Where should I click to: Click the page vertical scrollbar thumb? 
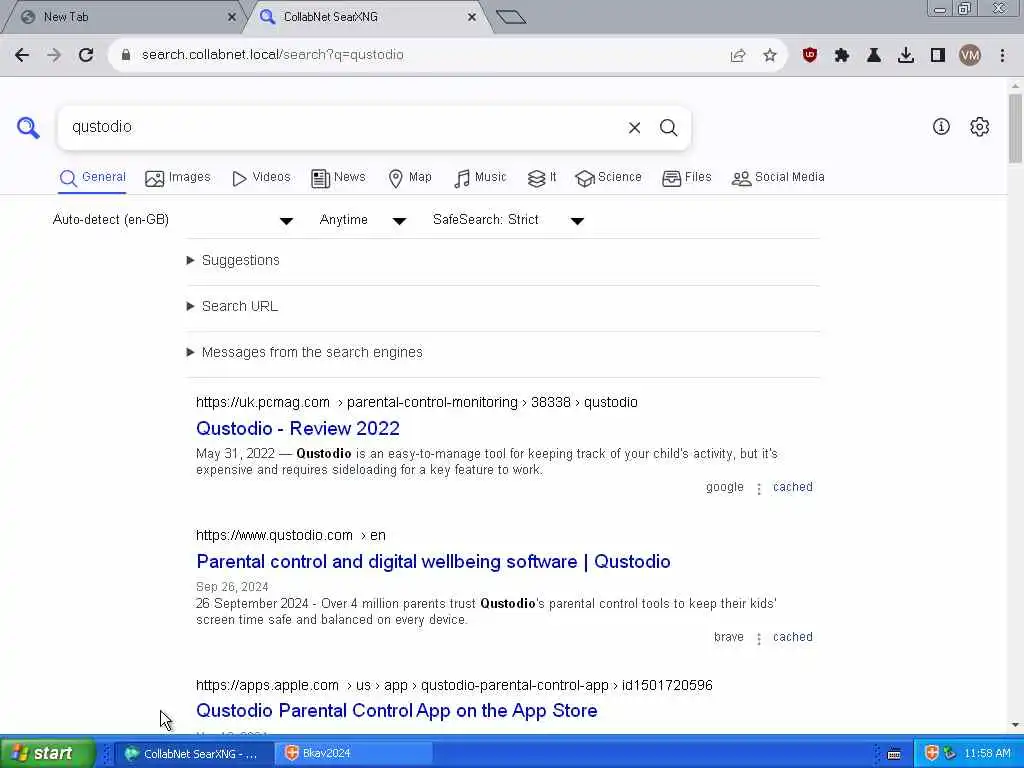(1015, 129)
